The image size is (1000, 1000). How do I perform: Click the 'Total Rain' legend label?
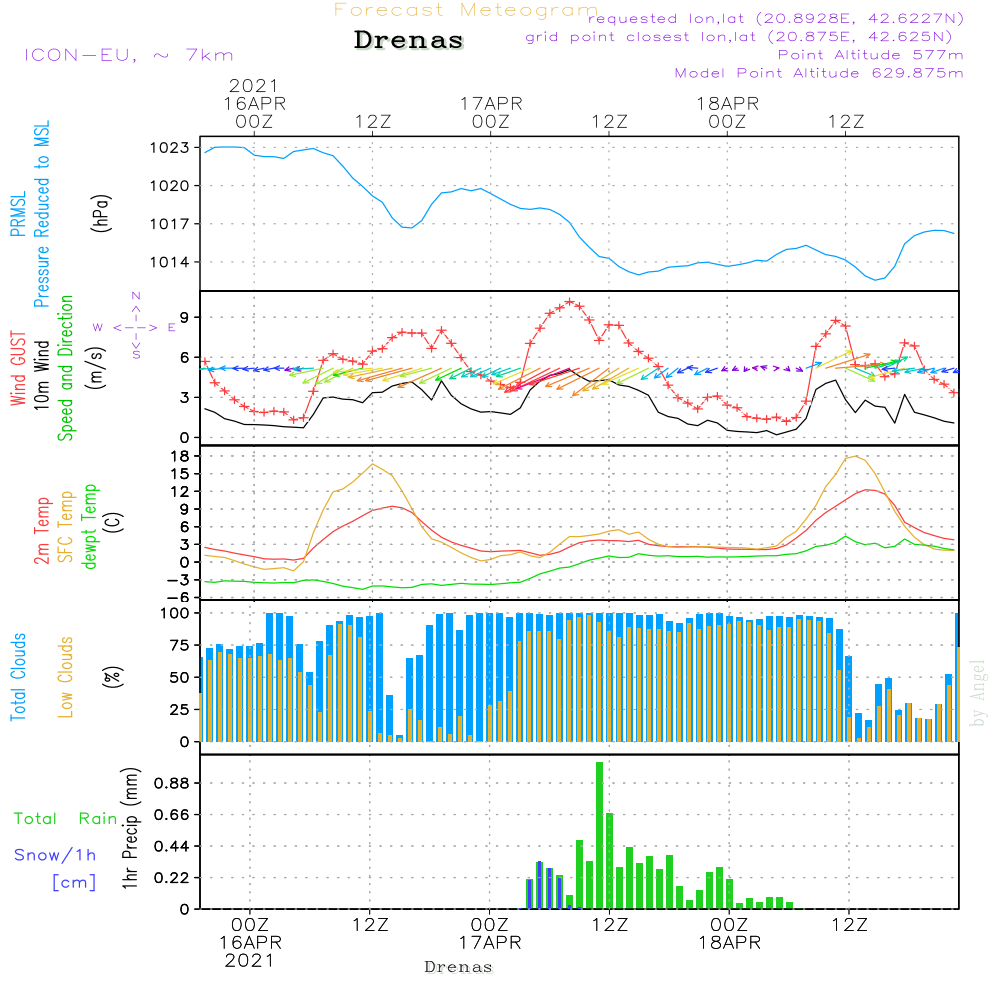click(x=66, y=818)
